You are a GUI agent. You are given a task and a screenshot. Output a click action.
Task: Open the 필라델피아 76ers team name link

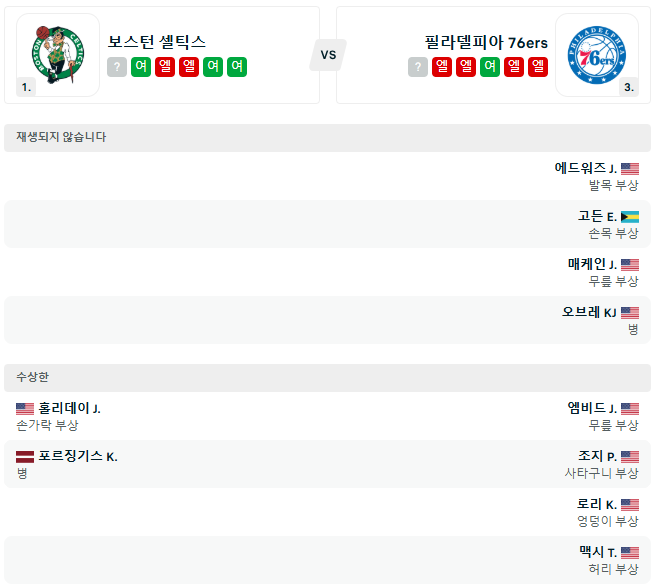486,42
